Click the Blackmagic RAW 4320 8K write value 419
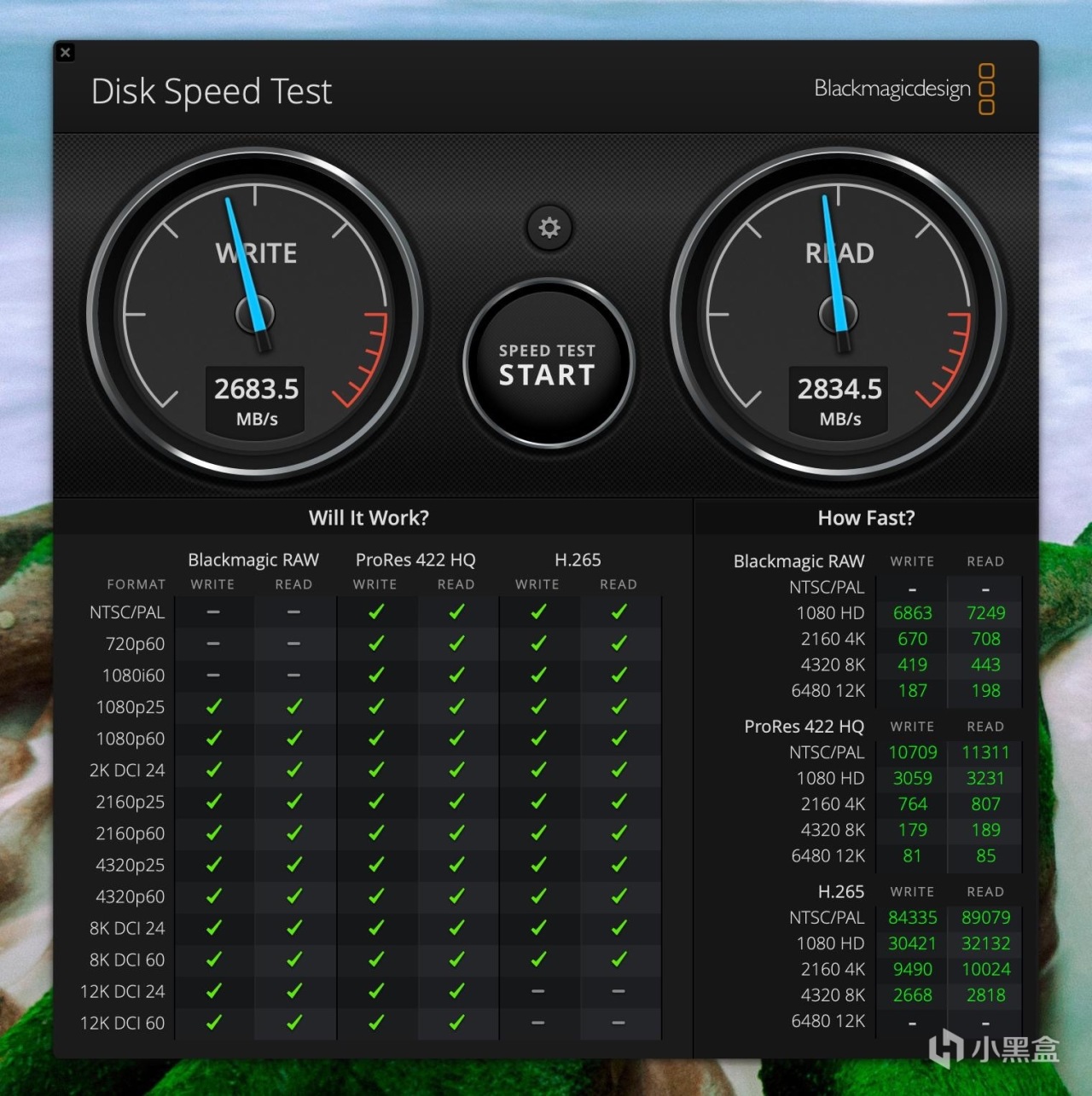The width and height of the screenshot is (1092, 1096). click(x=912, y=664)
